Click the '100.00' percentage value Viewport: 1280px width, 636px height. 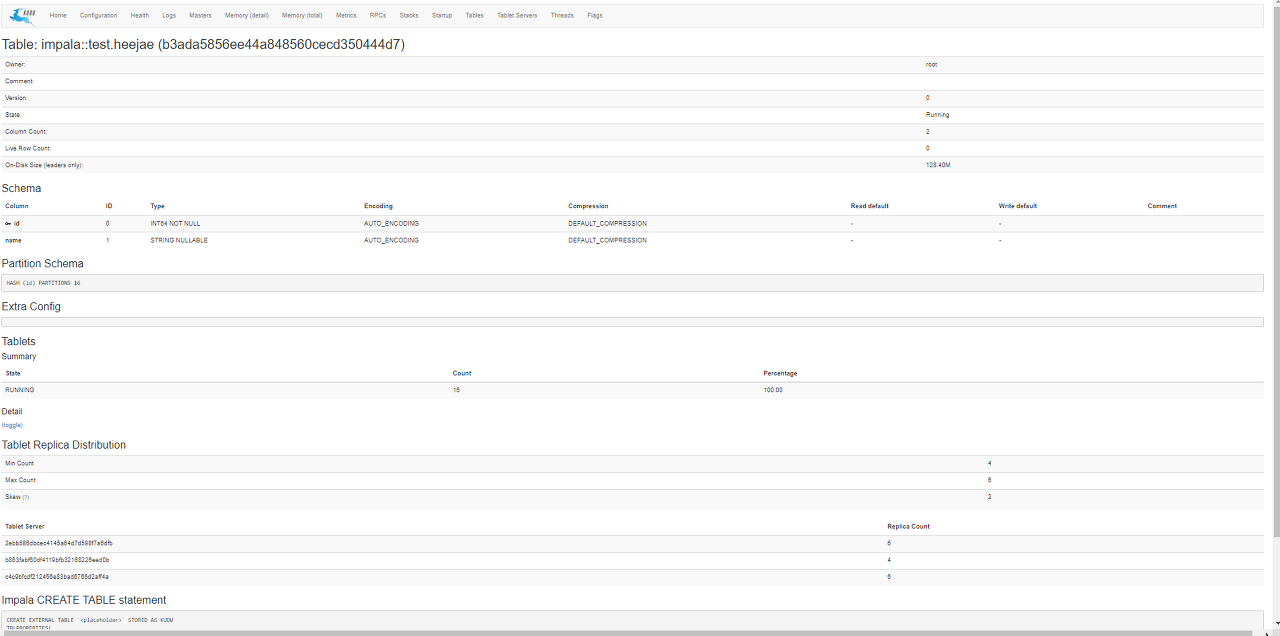pos(773,390)
